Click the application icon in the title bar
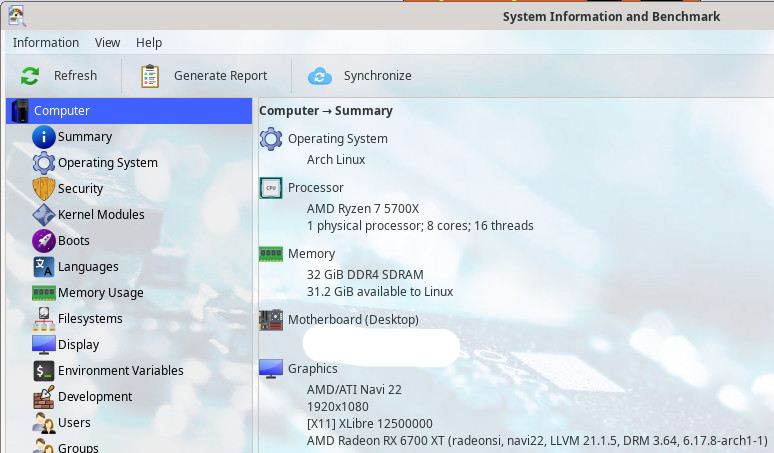Image resolution: width=774 pixels, height=453 pixels. pyautogui.click(x=17, y=16)
